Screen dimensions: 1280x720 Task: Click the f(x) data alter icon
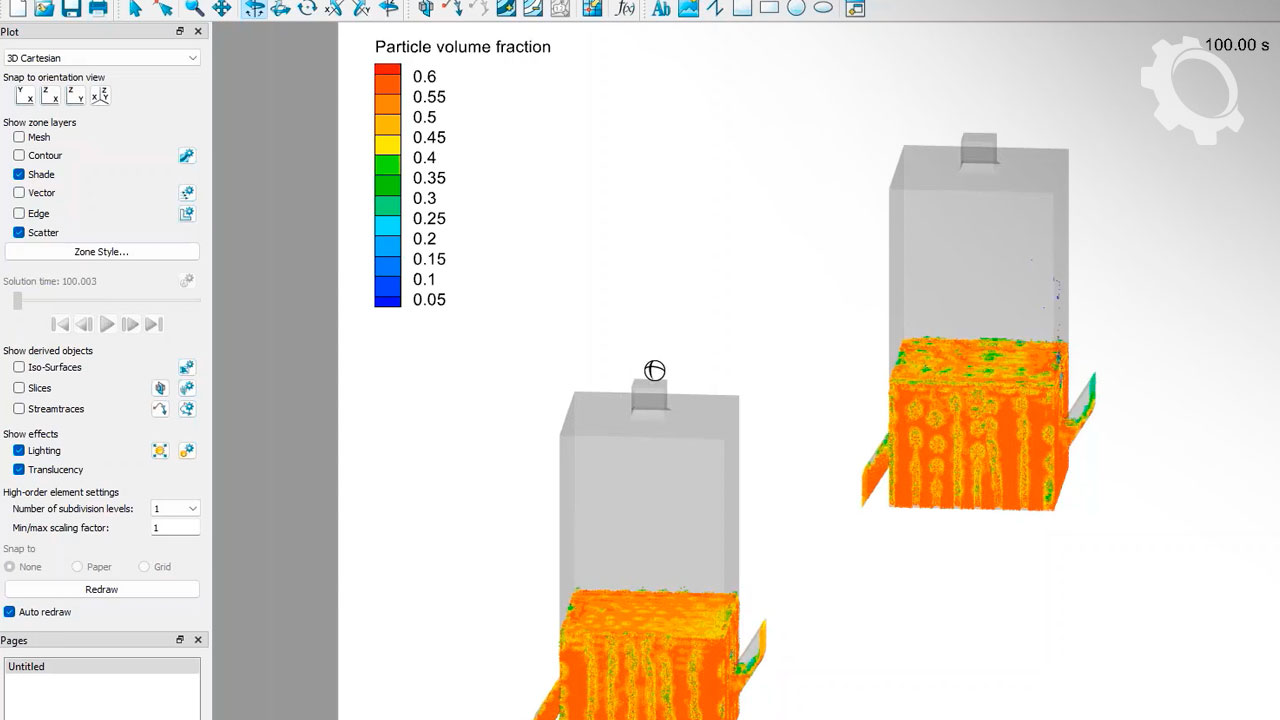(x=625, y=8)
